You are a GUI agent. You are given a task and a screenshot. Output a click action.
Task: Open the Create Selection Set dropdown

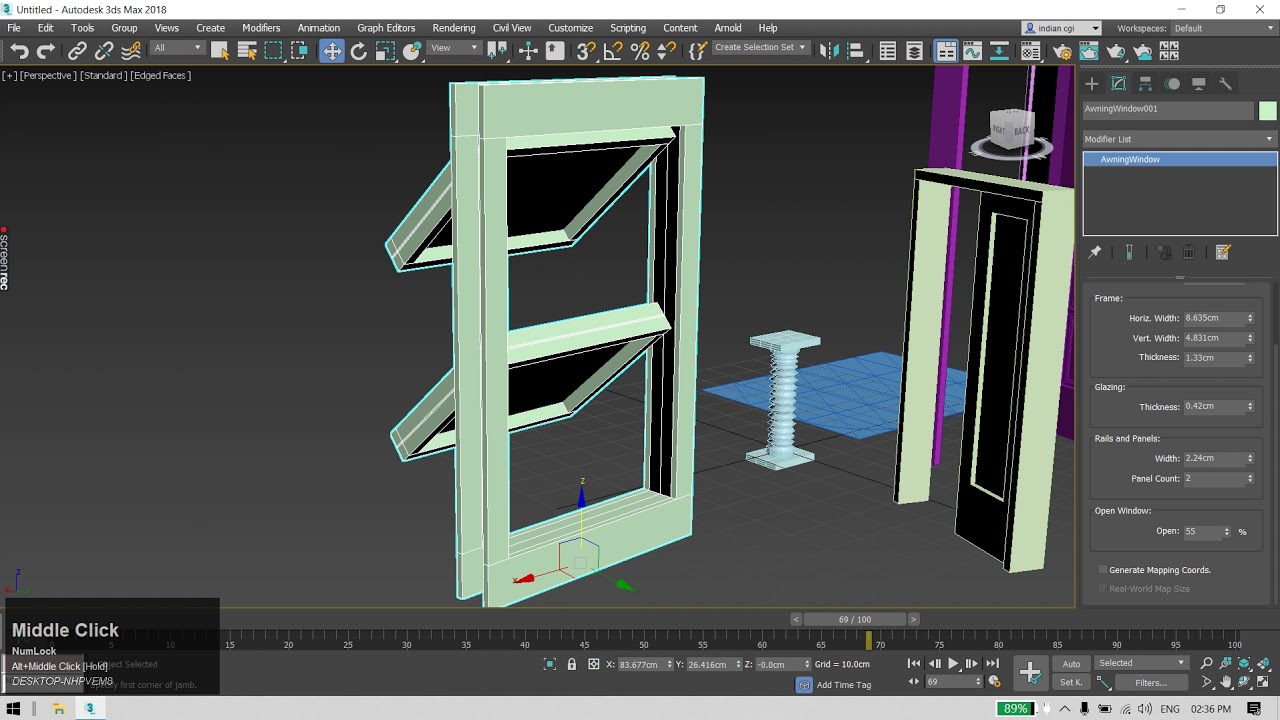coord(760,48)
